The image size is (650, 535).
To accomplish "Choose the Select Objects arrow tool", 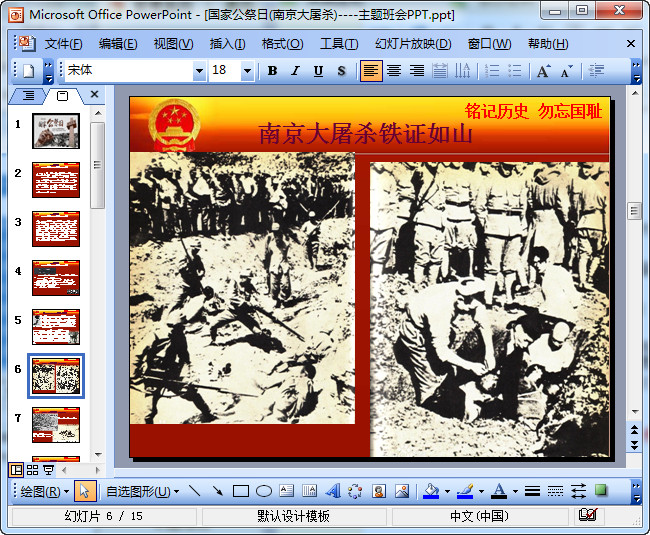I will tap(85, 491).
